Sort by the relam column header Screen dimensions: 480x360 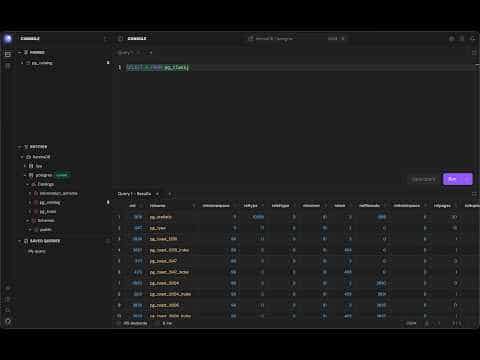pyautogui.click(x=340, y=206)
